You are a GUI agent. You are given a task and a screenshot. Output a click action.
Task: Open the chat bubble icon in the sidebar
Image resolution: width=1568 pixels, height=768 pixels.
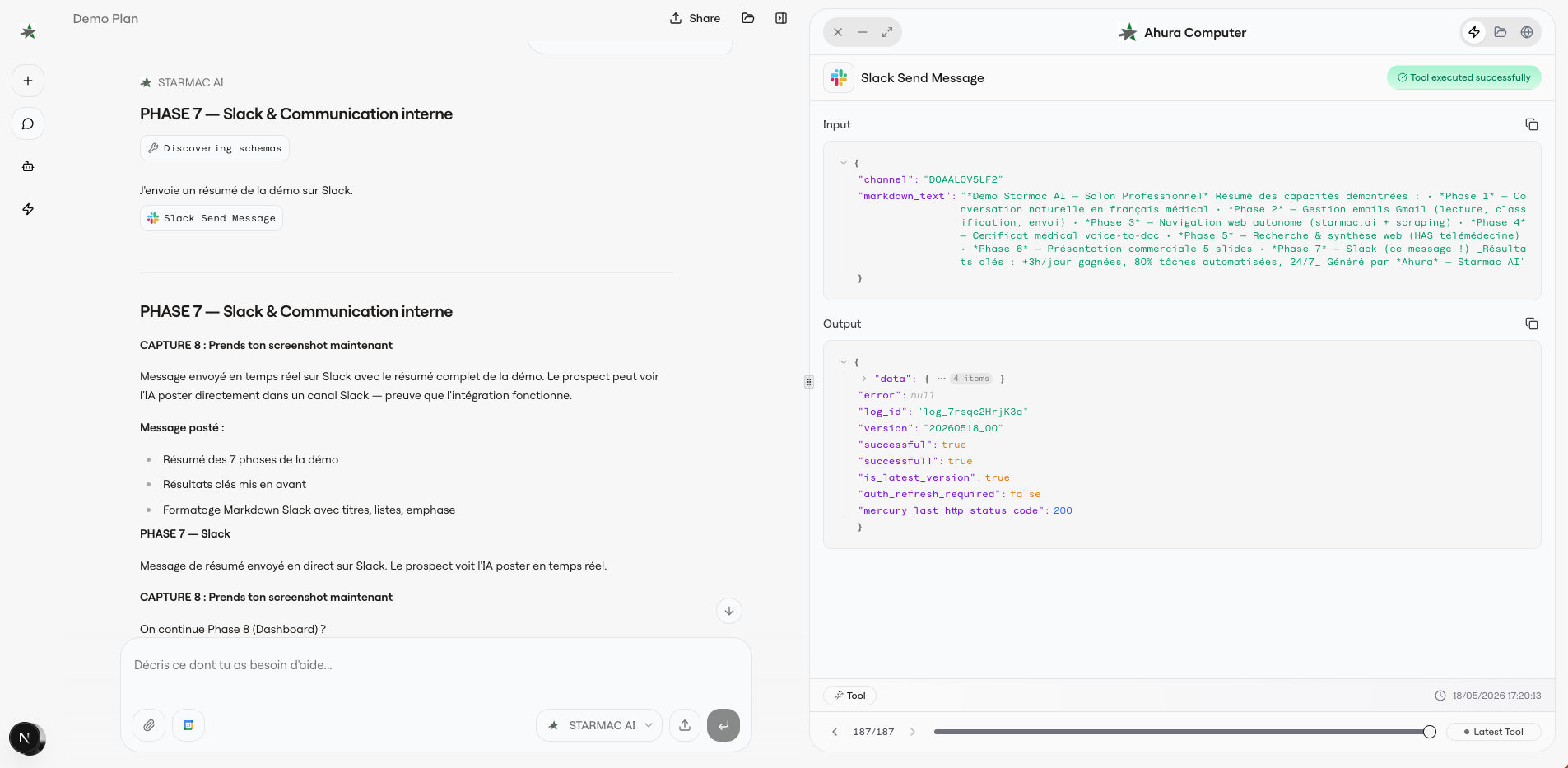28,123
